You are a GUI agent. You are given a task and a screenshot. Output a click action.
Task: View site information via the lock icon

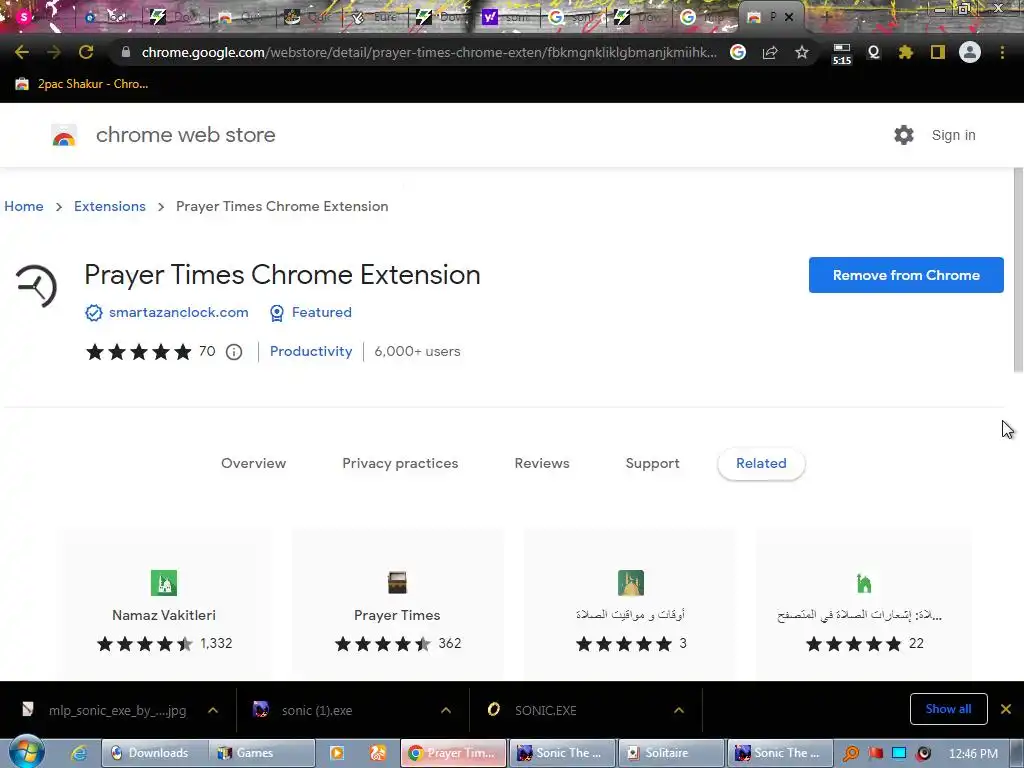(126, 52)
